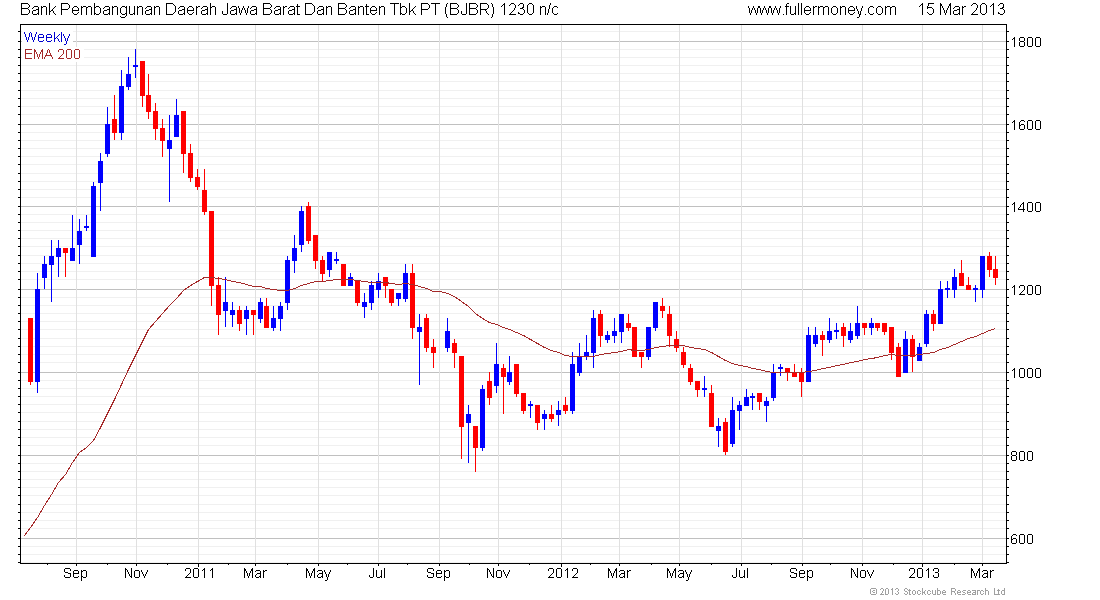Click the 'Mar' label after 2011

(x=255, y=573)
